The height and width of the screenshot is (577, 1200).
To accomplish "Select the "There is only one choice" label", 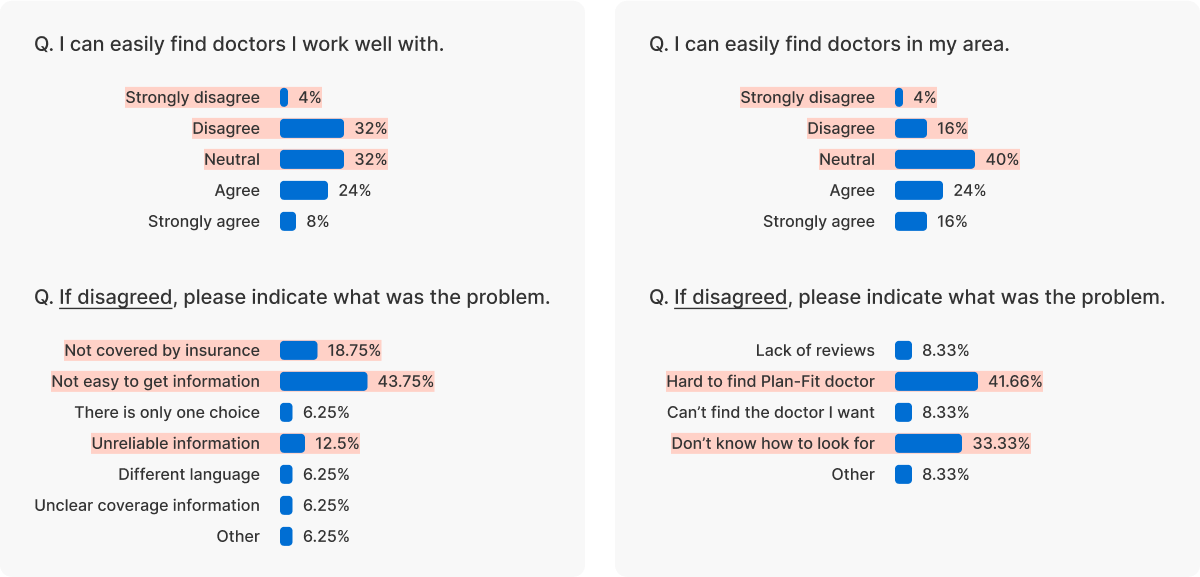I will point(167,412).
